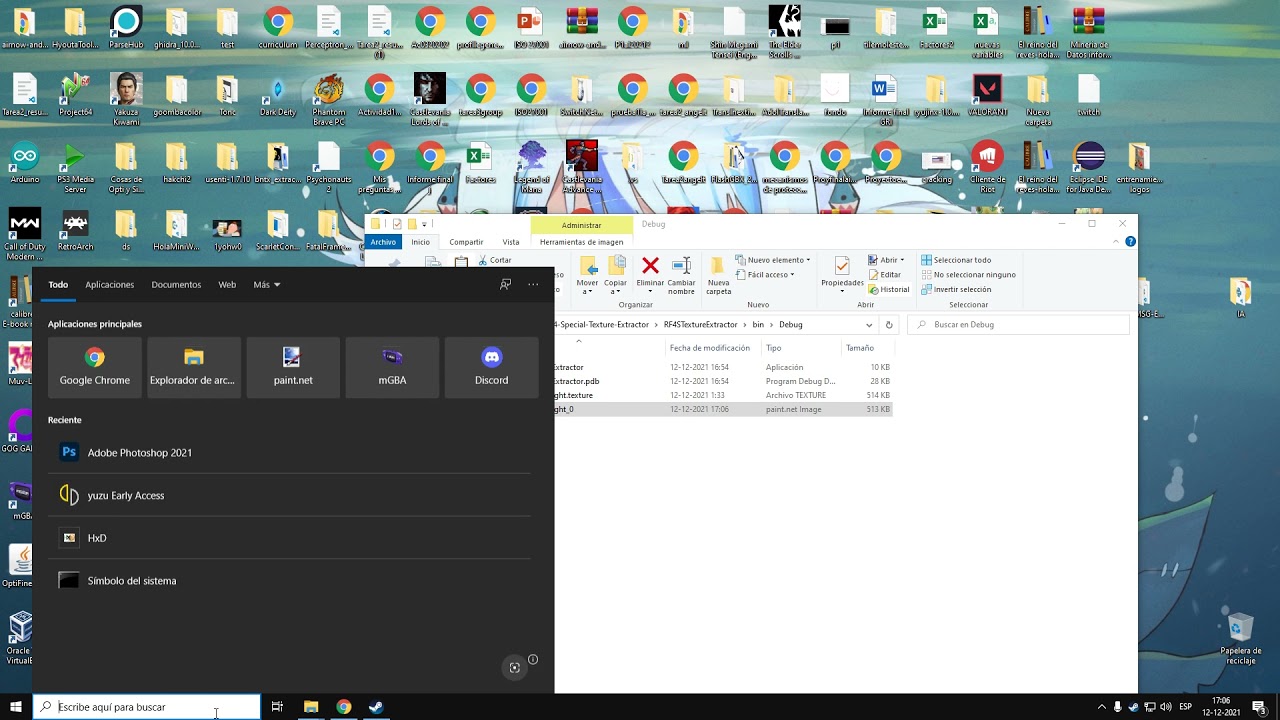The height and width of the screenshot is (720, 1280).
Task: Click No seleccionar ninguno
Action: point(968,274)
